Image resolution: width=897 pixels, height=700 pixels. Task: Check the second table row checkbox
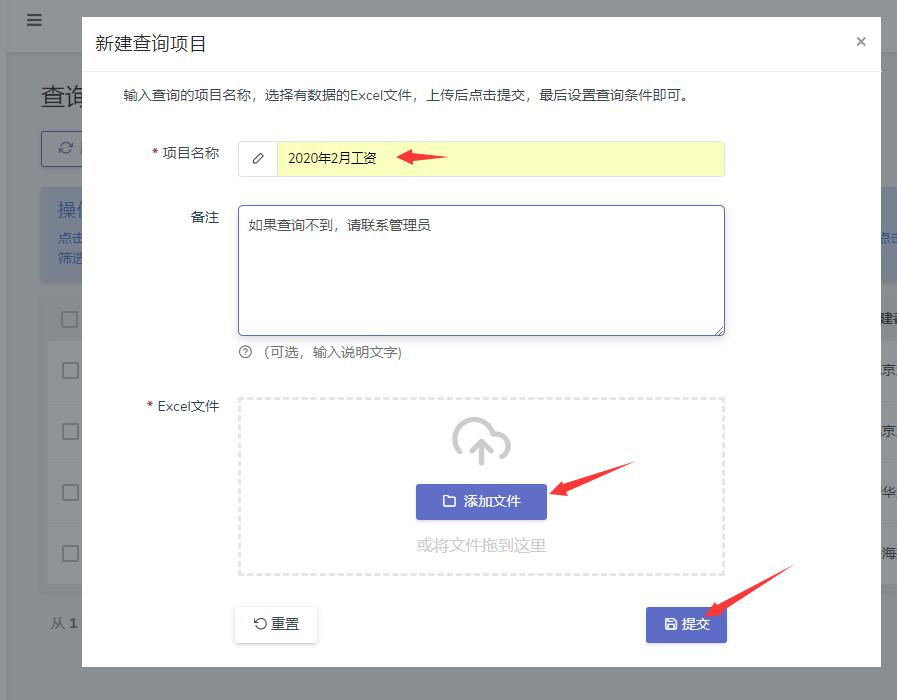70,431
